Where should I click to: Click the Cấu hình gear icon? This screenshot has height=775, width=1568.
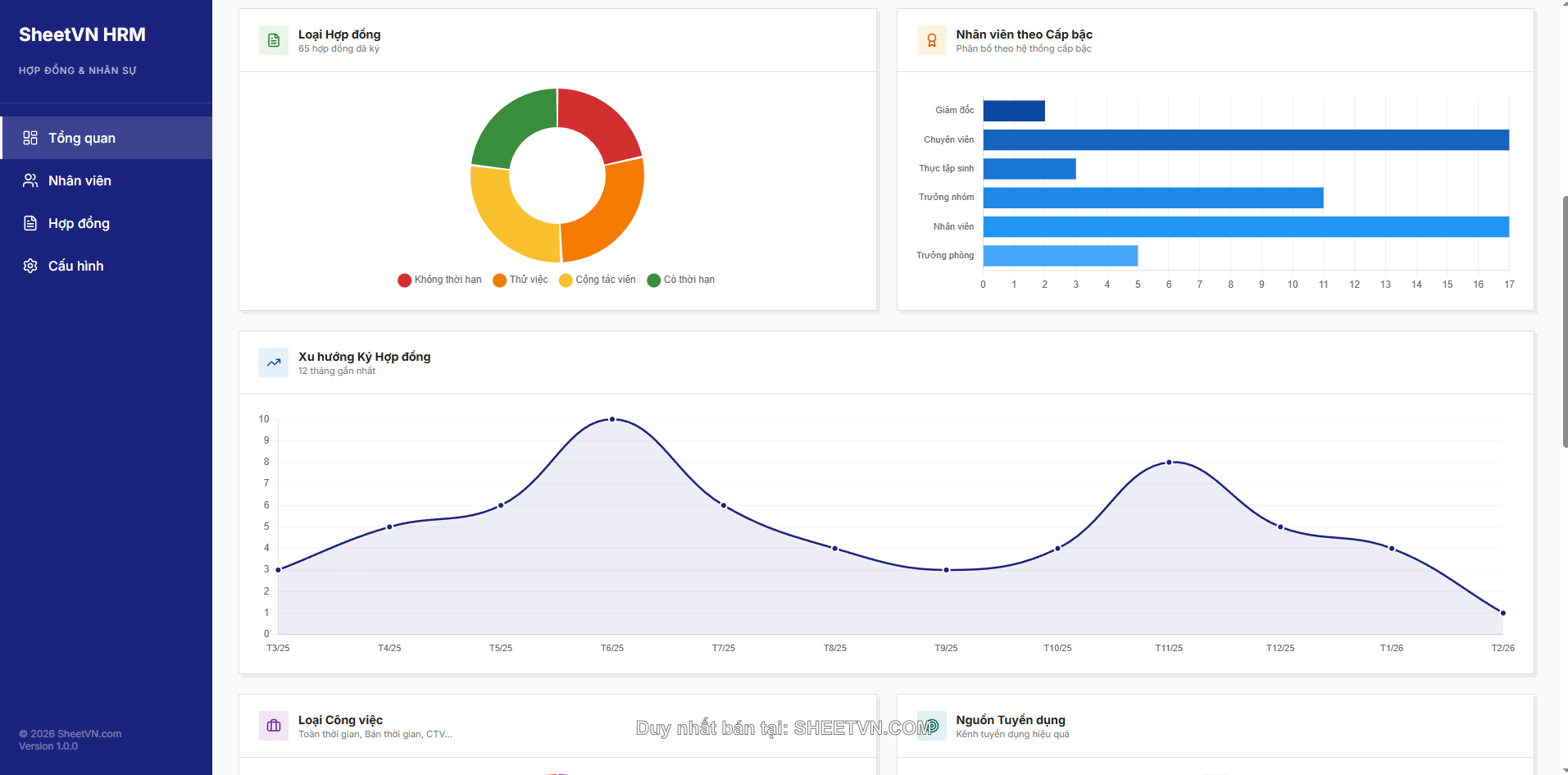pos(30,266)
